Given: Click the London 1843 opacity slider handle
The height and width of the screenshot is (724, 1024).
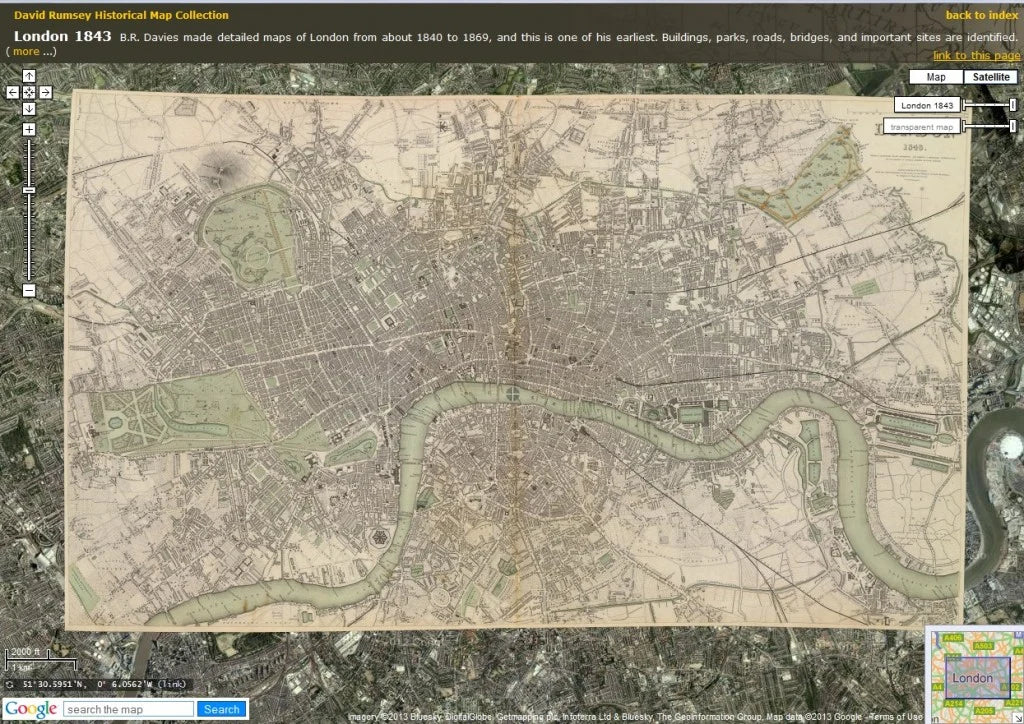Looking at the screenshot, I should coord(1013,105).
